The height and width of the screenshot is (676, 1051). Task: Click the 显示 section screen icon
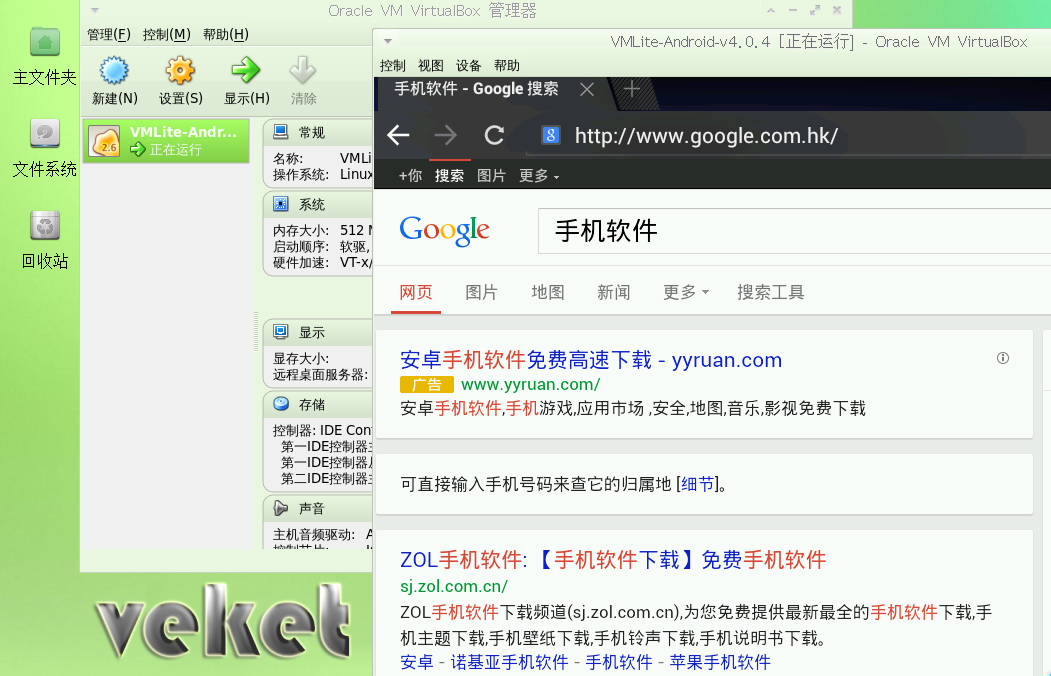[x=281, y=332]
